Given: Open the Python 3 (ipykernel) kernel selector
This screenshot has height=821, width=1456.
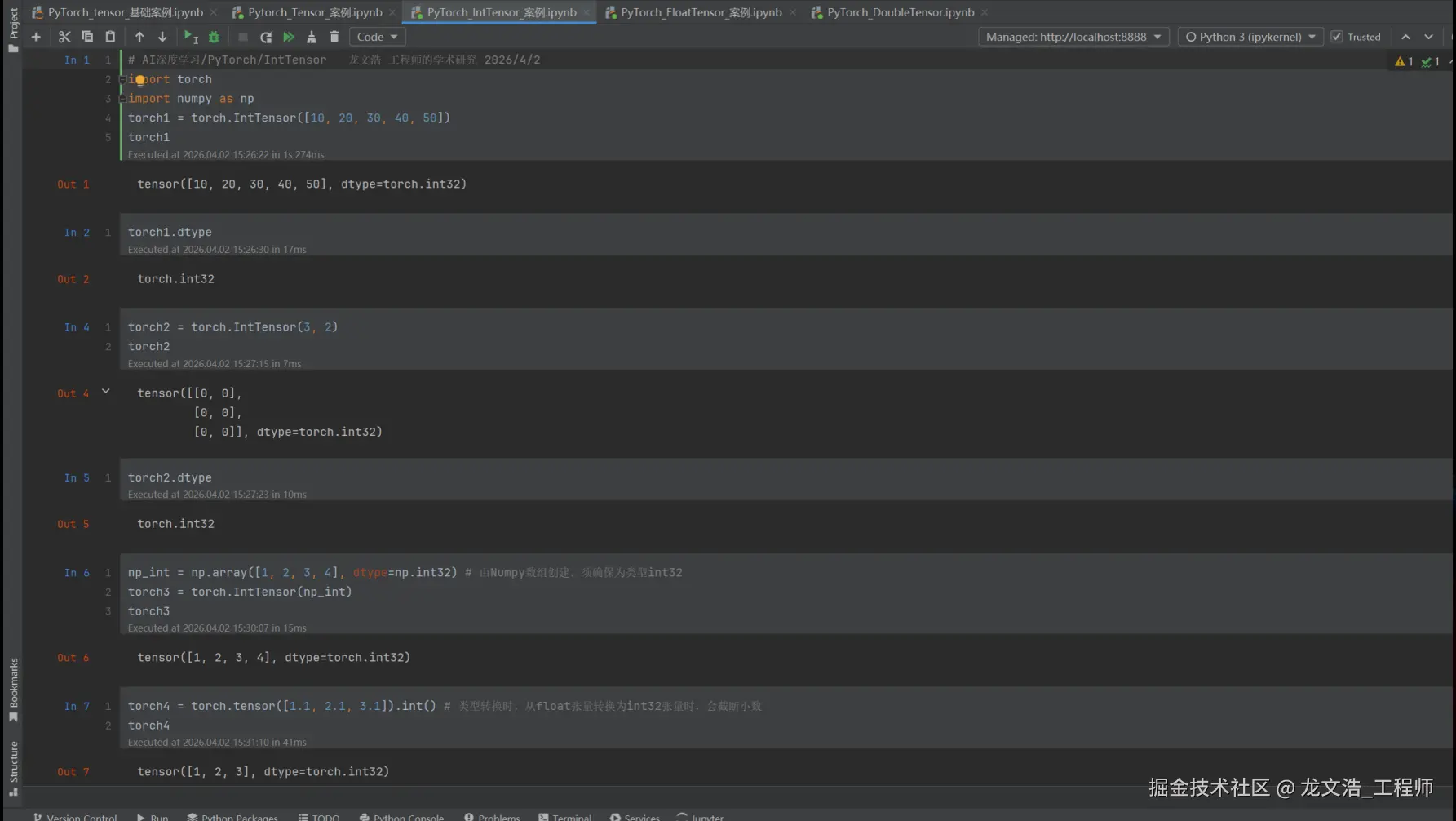Looking at the screenshot, I should [x=1250, y=37].
